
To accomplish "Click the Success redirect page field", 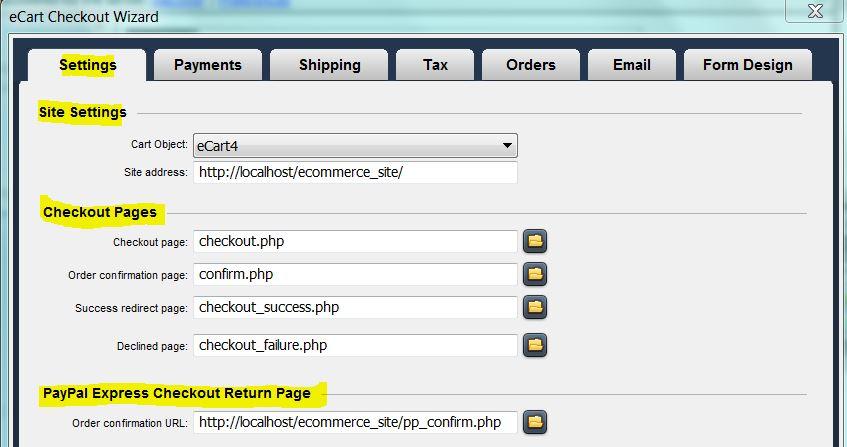I will [x=355, y=307].
